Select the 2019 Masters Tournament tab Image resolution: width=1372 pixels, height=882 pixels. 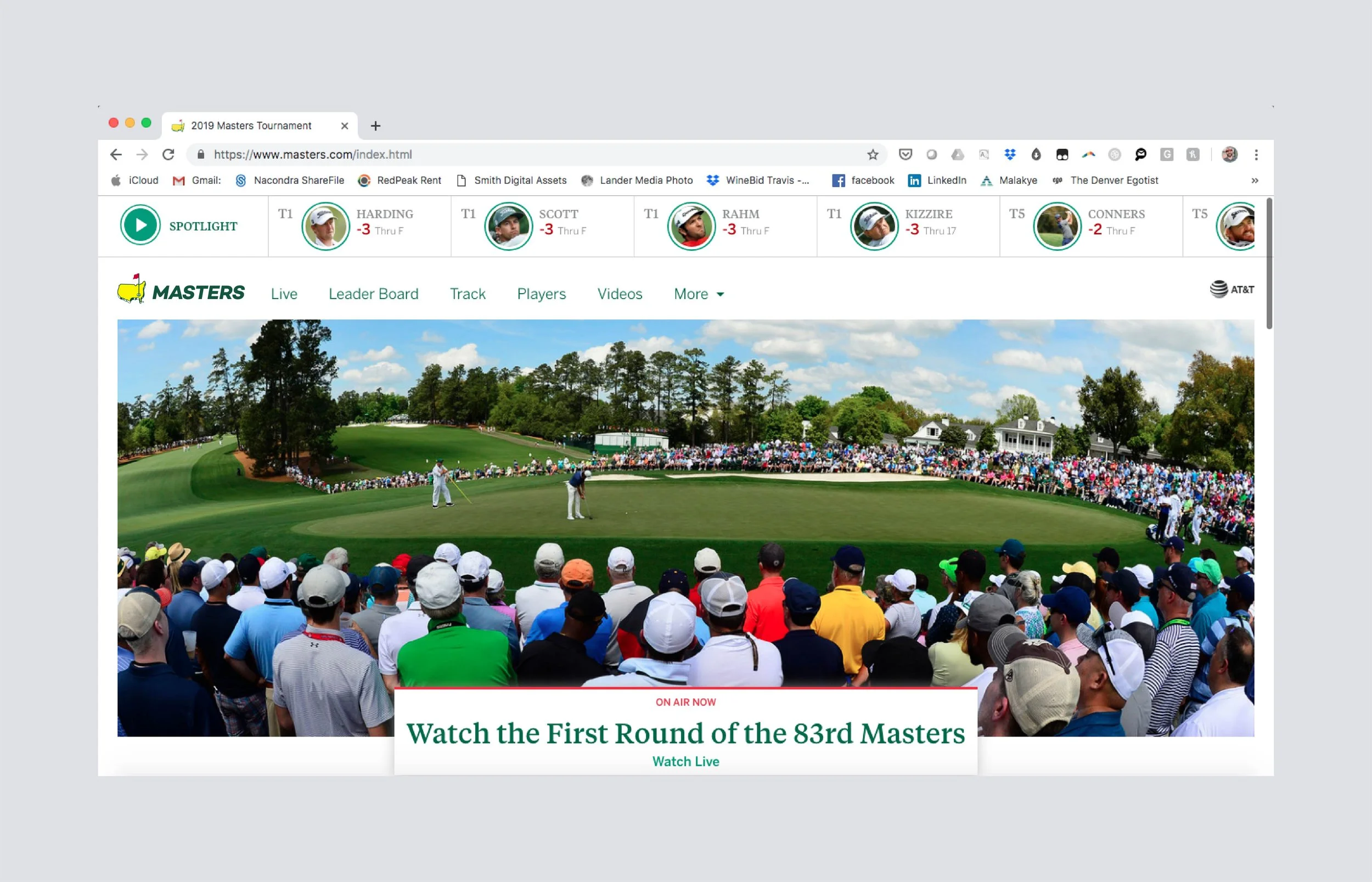252,126
